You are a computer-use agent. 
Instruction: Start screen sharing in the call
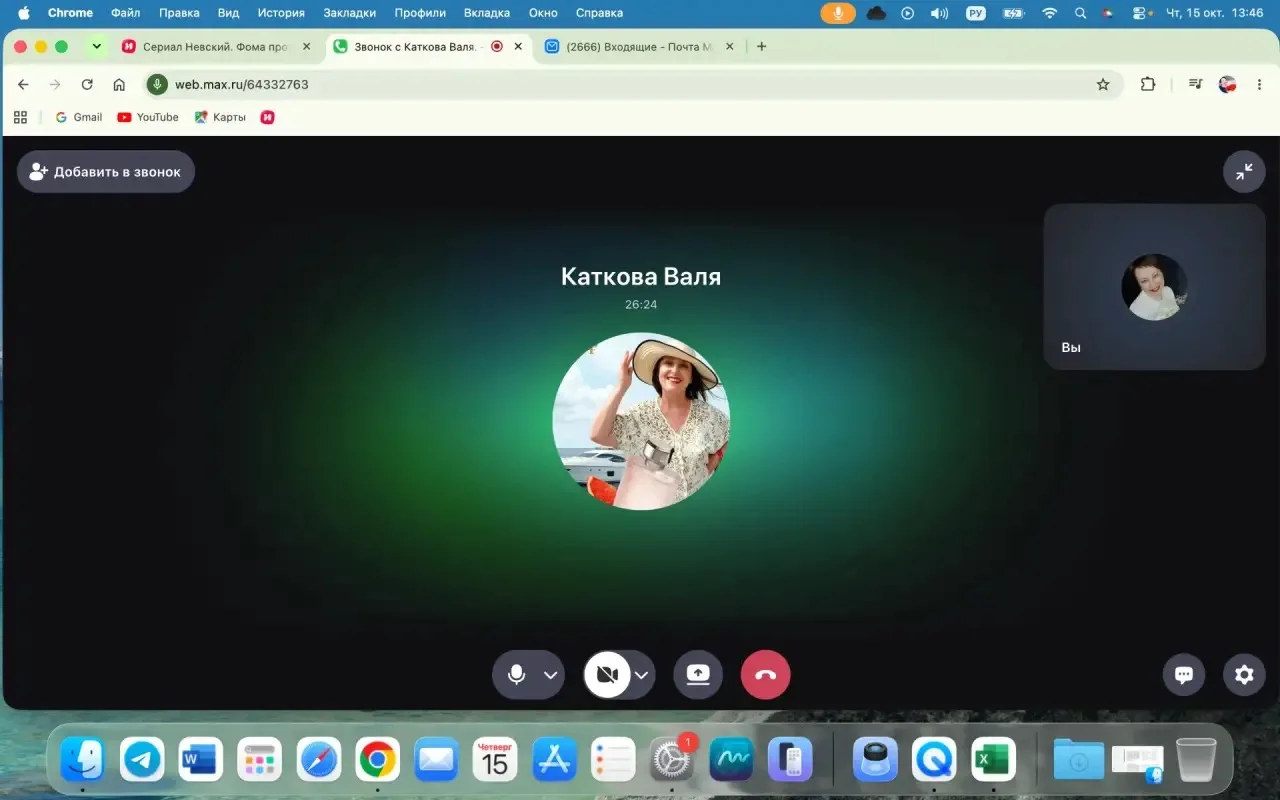[698, 675]
